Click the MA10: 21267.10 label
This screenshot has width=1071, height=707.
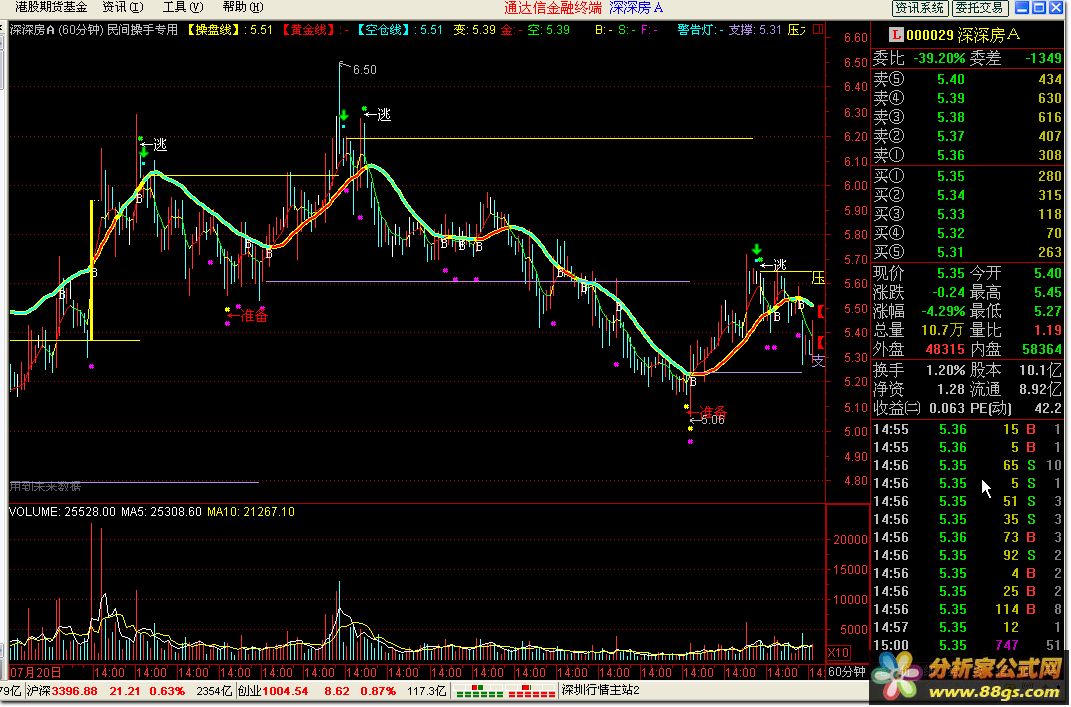point(251,512)
